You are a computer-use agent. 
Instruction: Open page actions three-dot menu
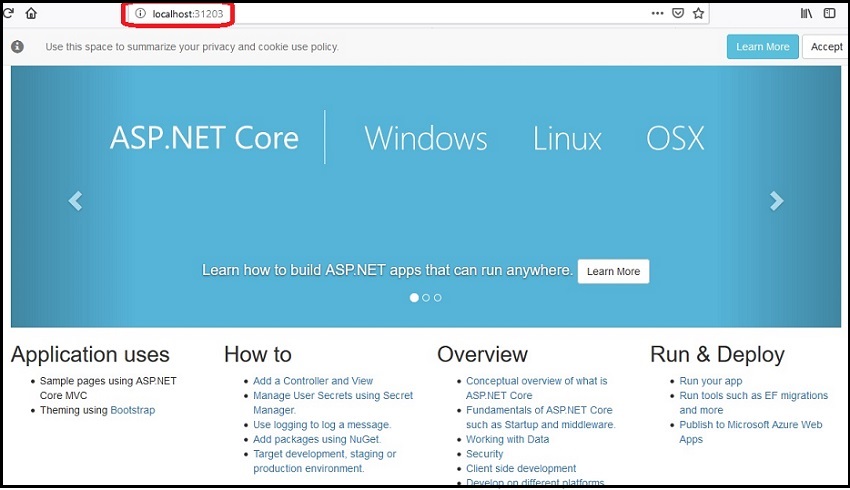point(657,13)
